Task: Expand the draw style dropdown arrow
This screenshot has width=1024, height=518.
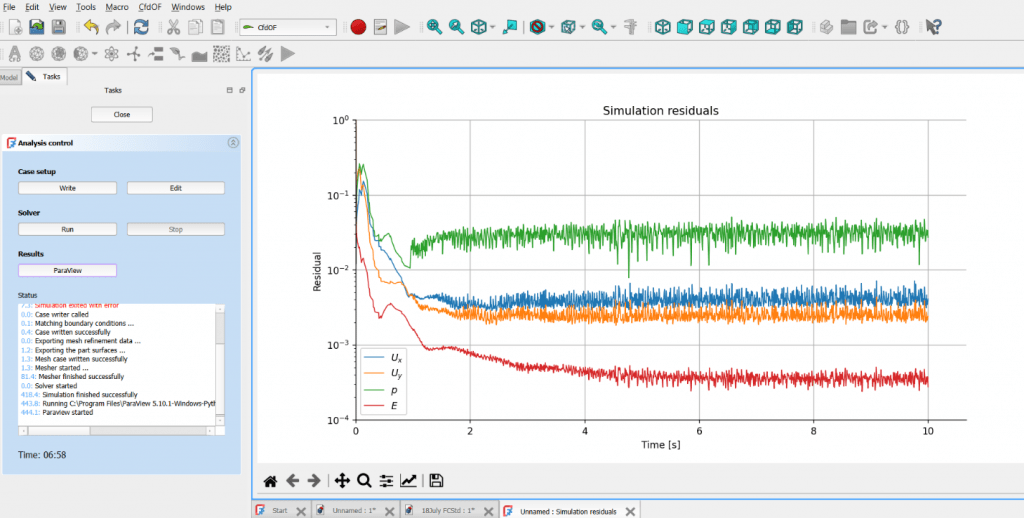Action: tap(552, 27)
